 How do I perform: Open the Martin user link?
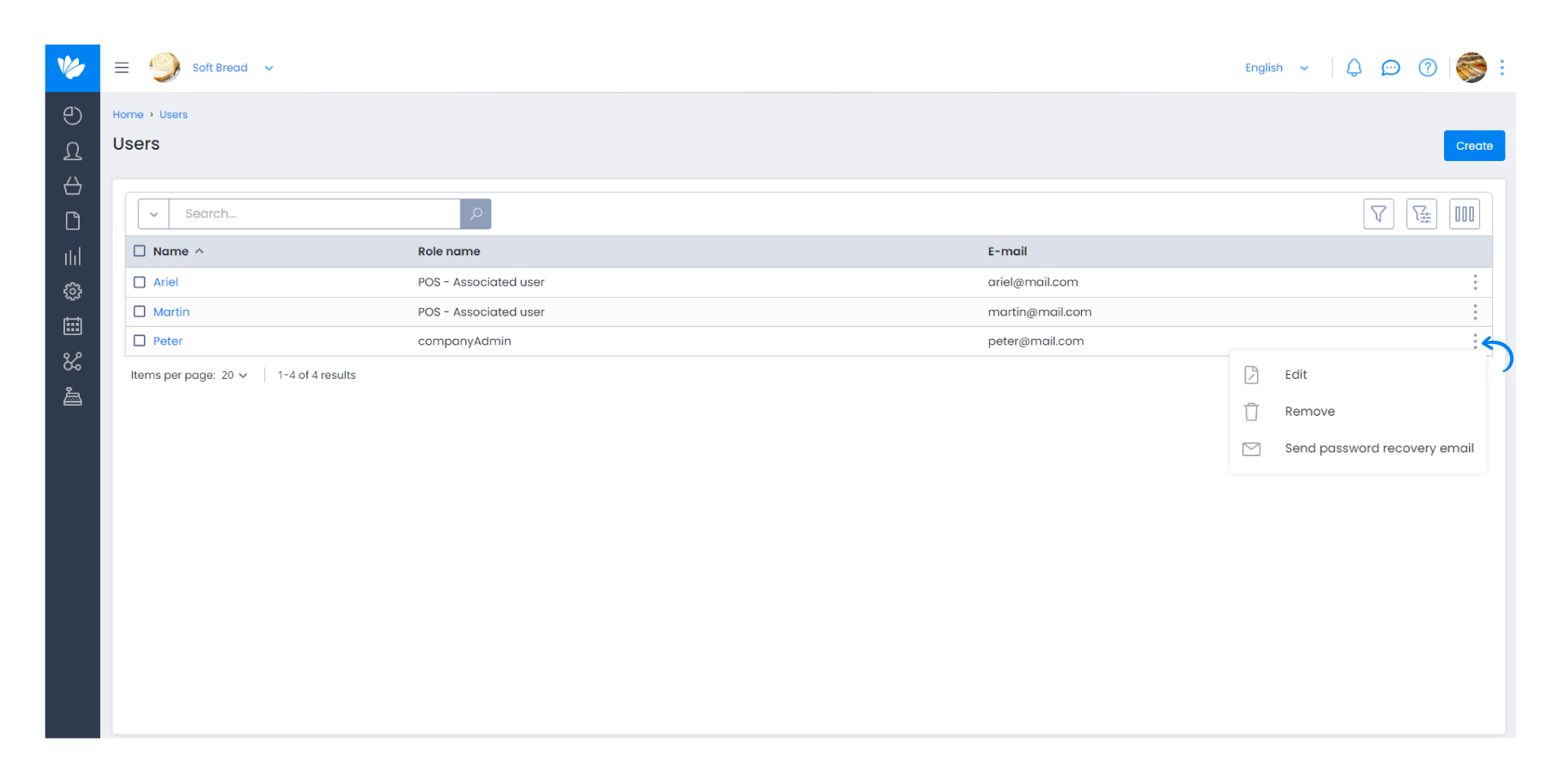(171, 311)
